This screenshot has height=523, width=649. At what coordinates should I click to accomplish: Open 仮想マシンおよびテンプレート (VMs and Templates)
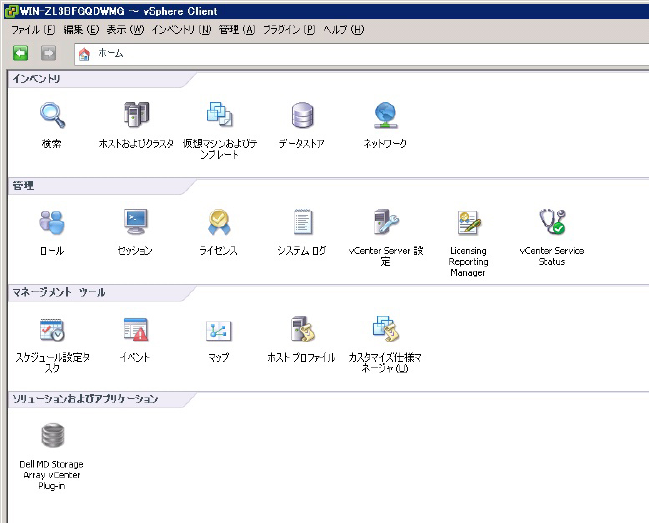[x=219, y=114]
